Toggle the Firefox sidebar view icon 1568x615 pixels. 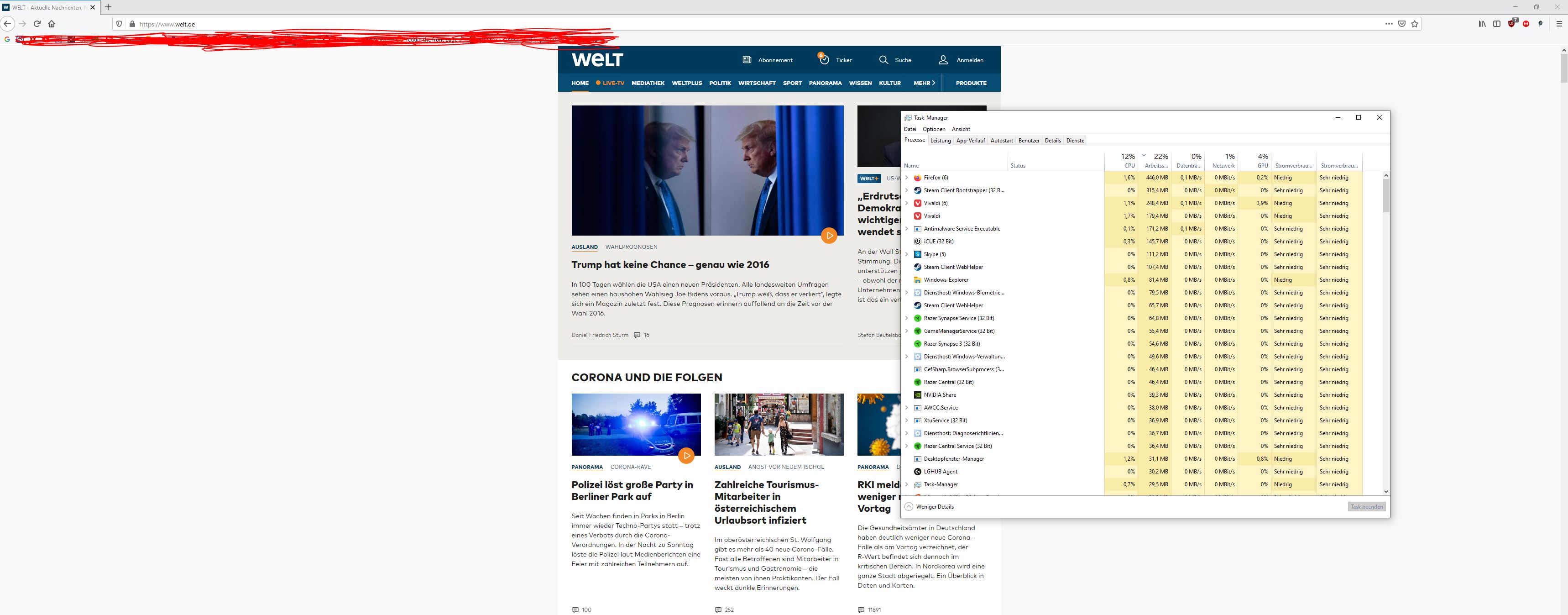pyautogui.click(x=1497, y=24)
